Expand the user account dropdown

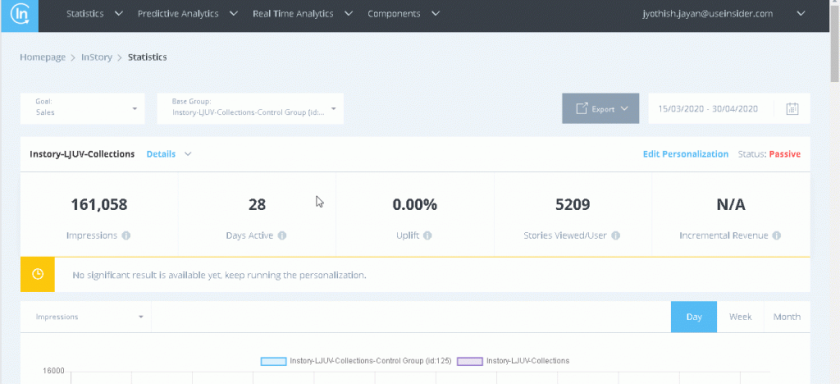[801, 14]
